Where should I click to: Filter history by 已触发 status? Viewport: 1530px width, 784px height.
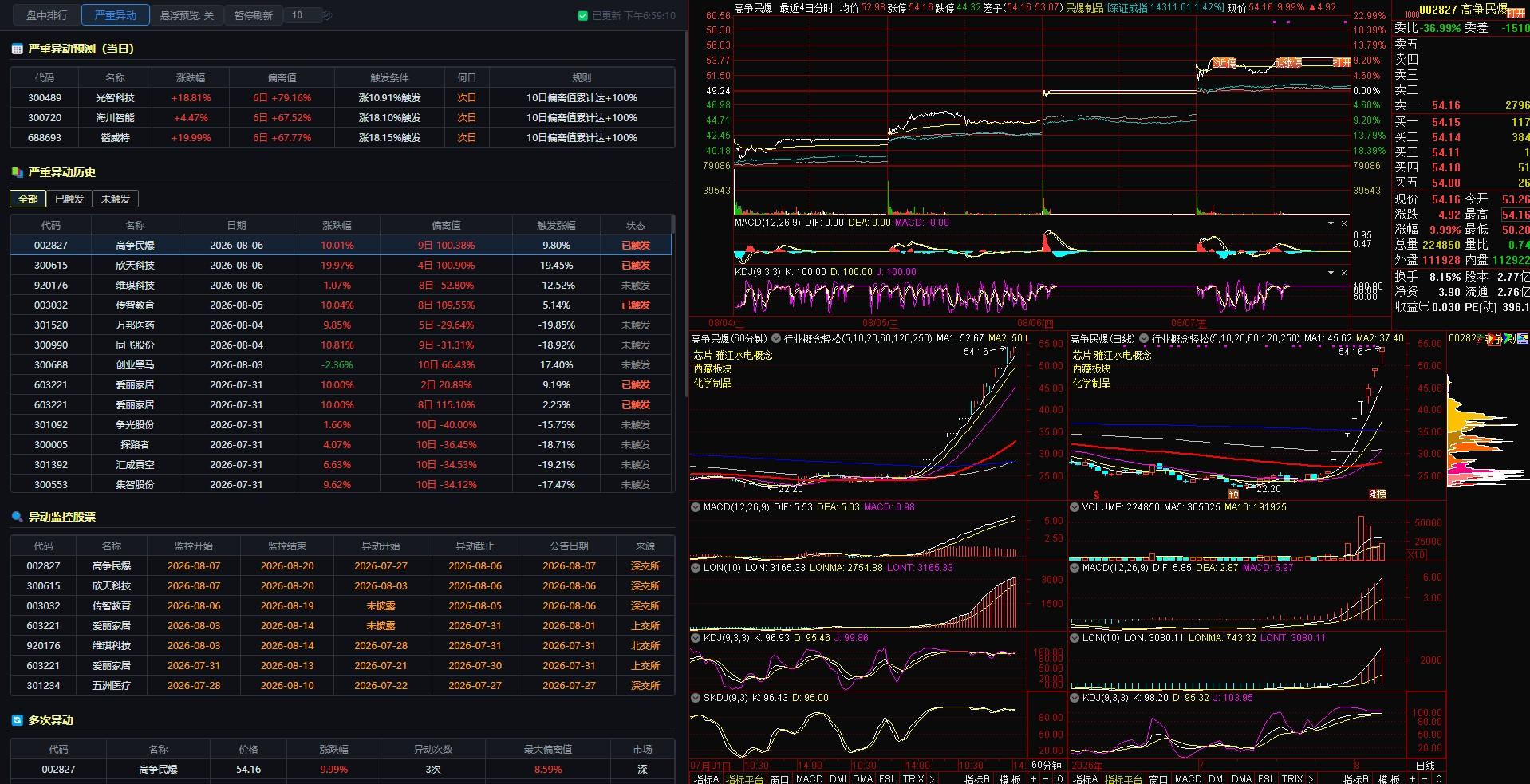tap(69, 199)
